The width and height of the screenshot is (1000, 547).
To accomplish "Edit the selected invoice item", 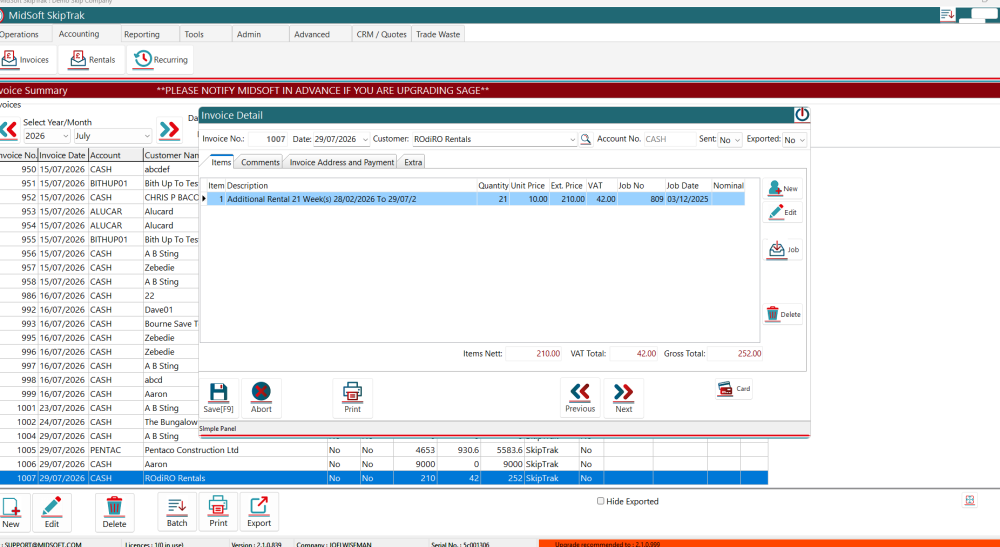I will (x=783, y=212).
